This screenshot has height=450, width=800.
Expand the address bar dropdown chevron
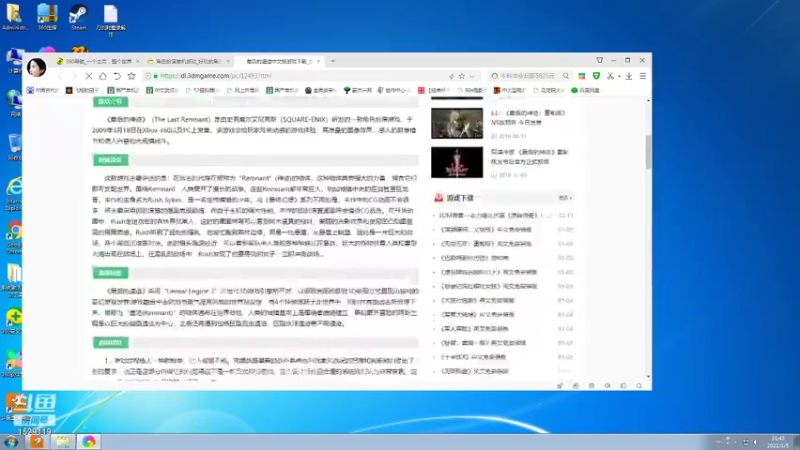(472, 76)
